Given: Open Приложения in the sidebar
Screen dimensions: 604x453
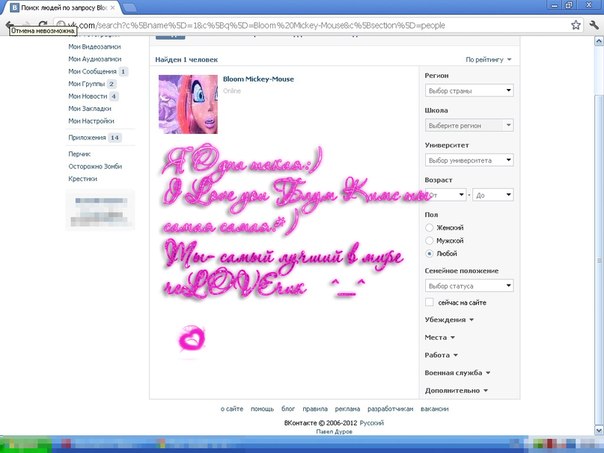Looking at the screenshot, I should pos(87,138).
